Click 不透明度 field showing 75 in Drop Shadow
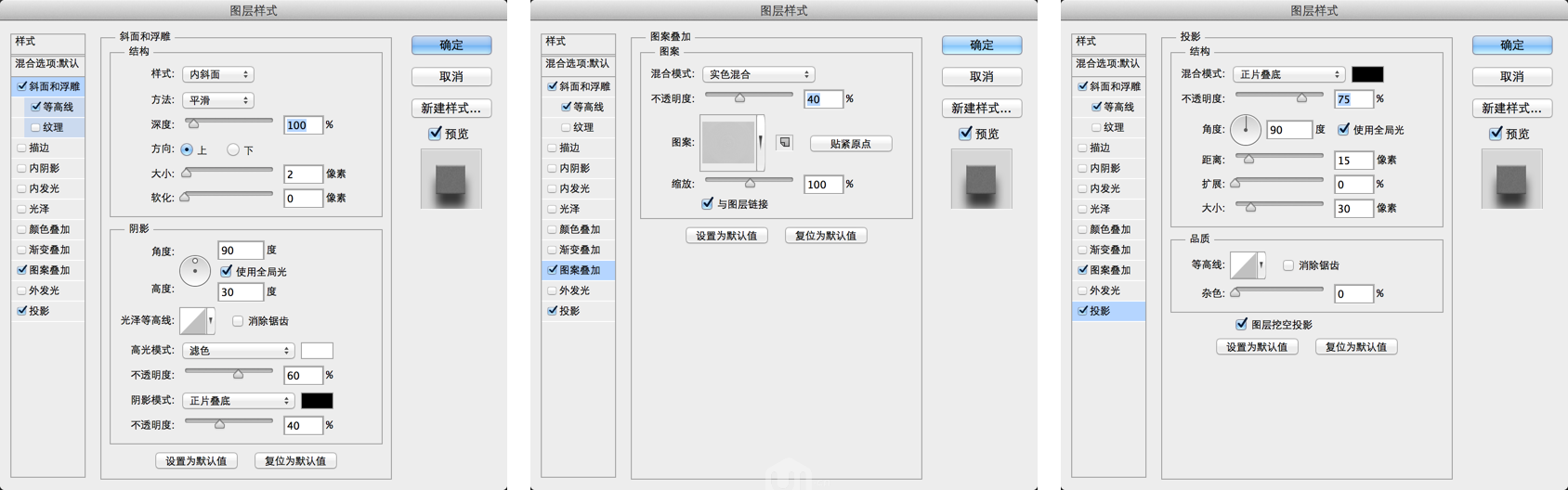Screen dimensions: 1568x490 point(1353,98)
